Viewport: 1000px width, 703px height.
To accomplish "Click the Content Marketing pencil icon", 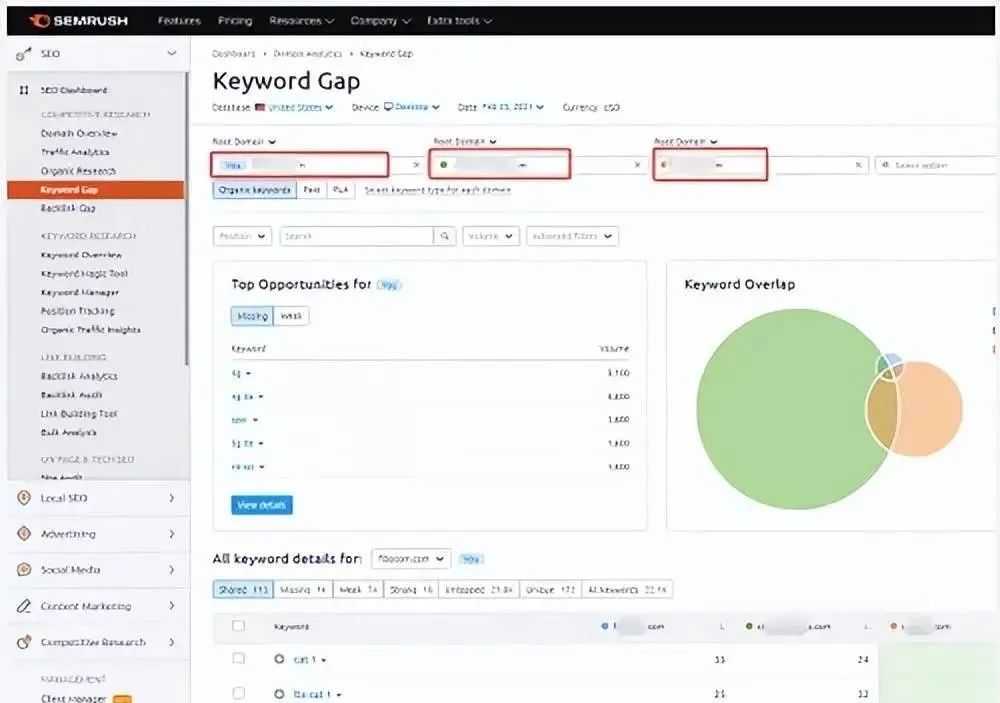I will [x=23, y=606].
